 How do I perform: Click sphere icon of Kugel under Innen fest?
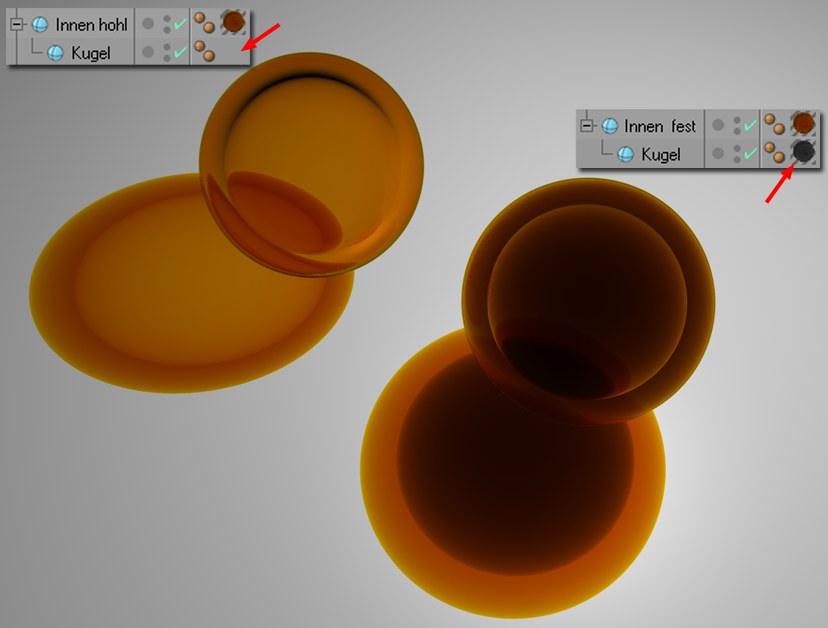click(x=625, y=154)
